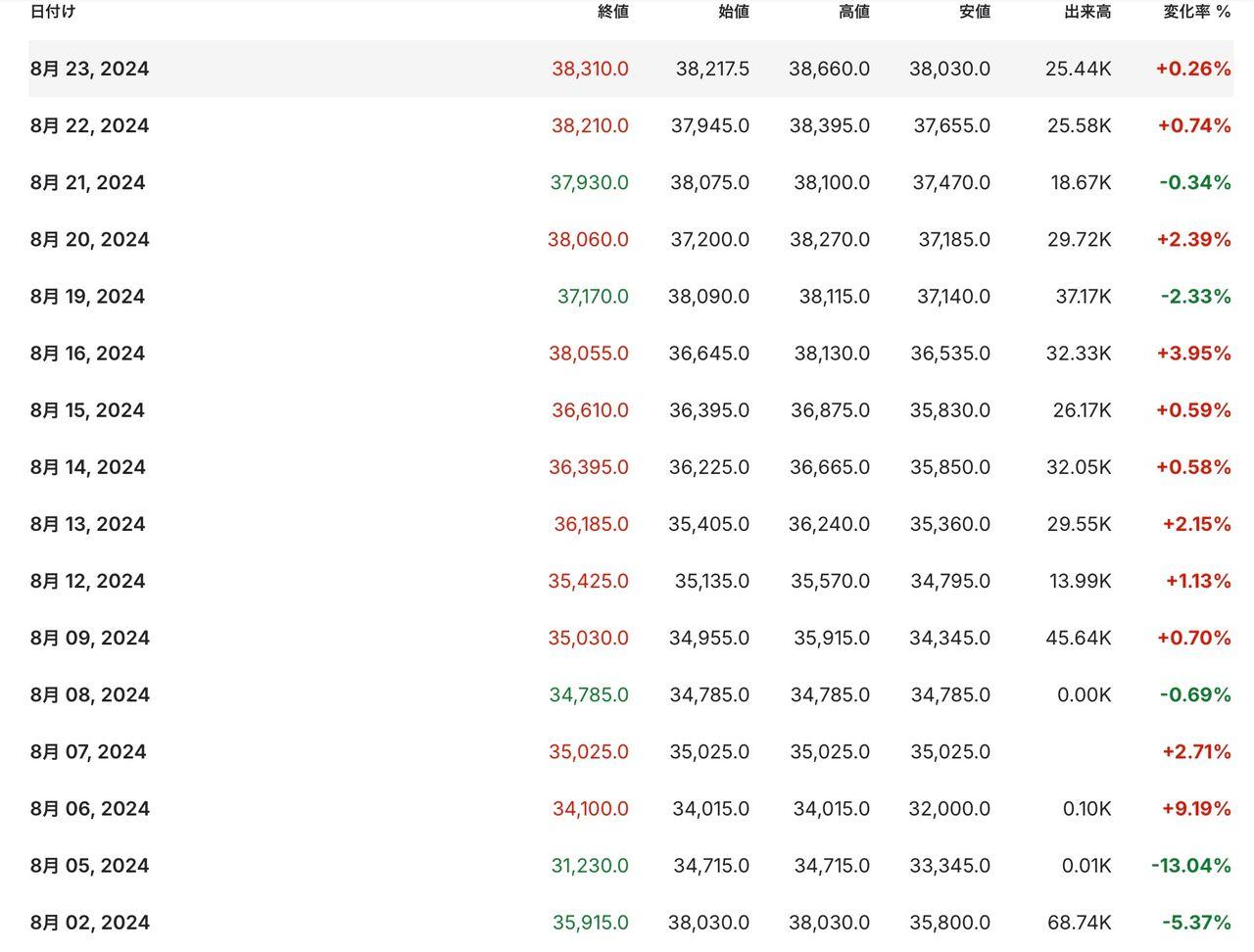
Task: Select the 8月 02, 2024 date cell
Action: (89, 922)
